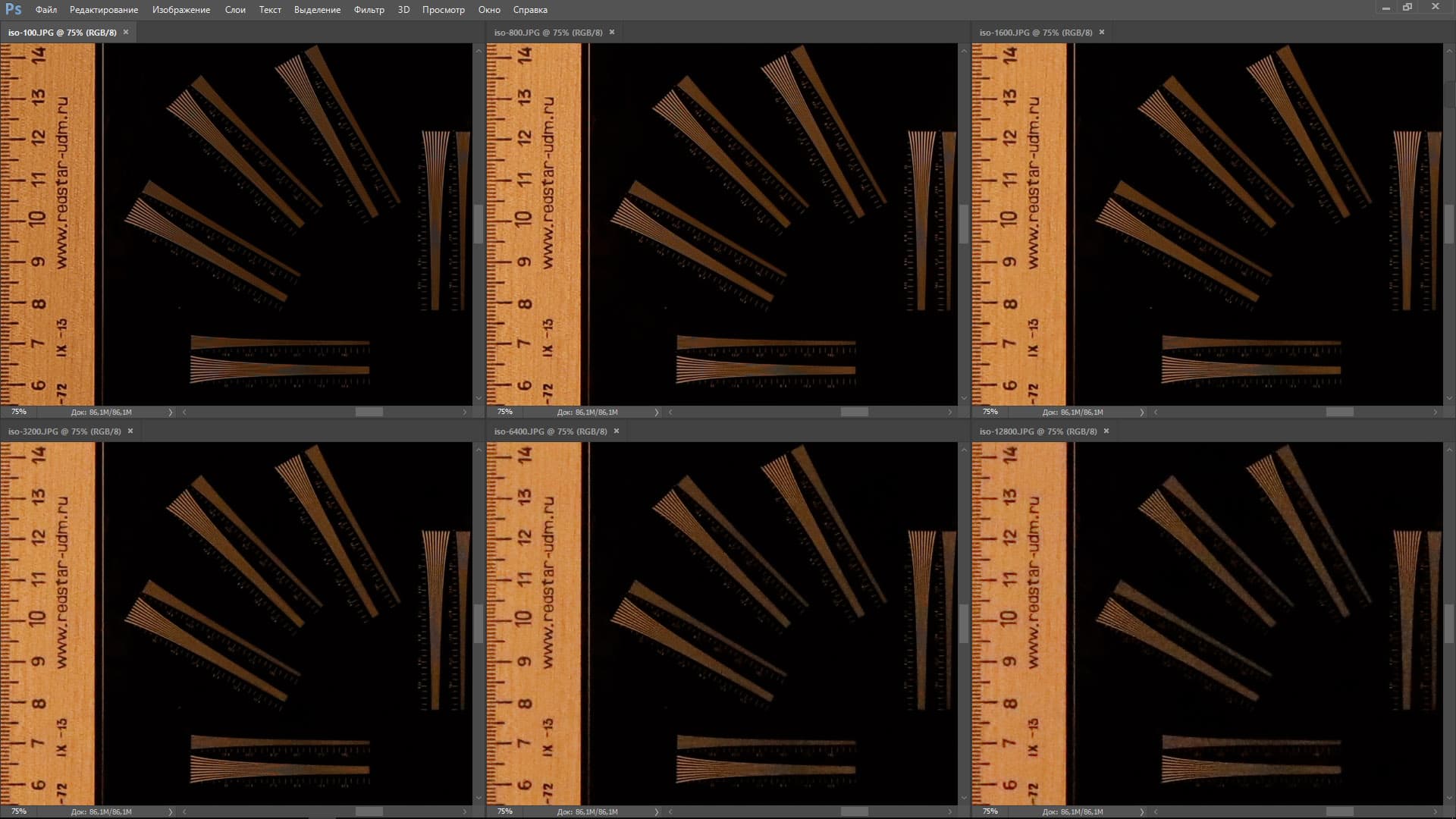This screenshot has height=819, width=1456.
Task: Close the iso-800.JPG document tab
Action: pos(612,32)
